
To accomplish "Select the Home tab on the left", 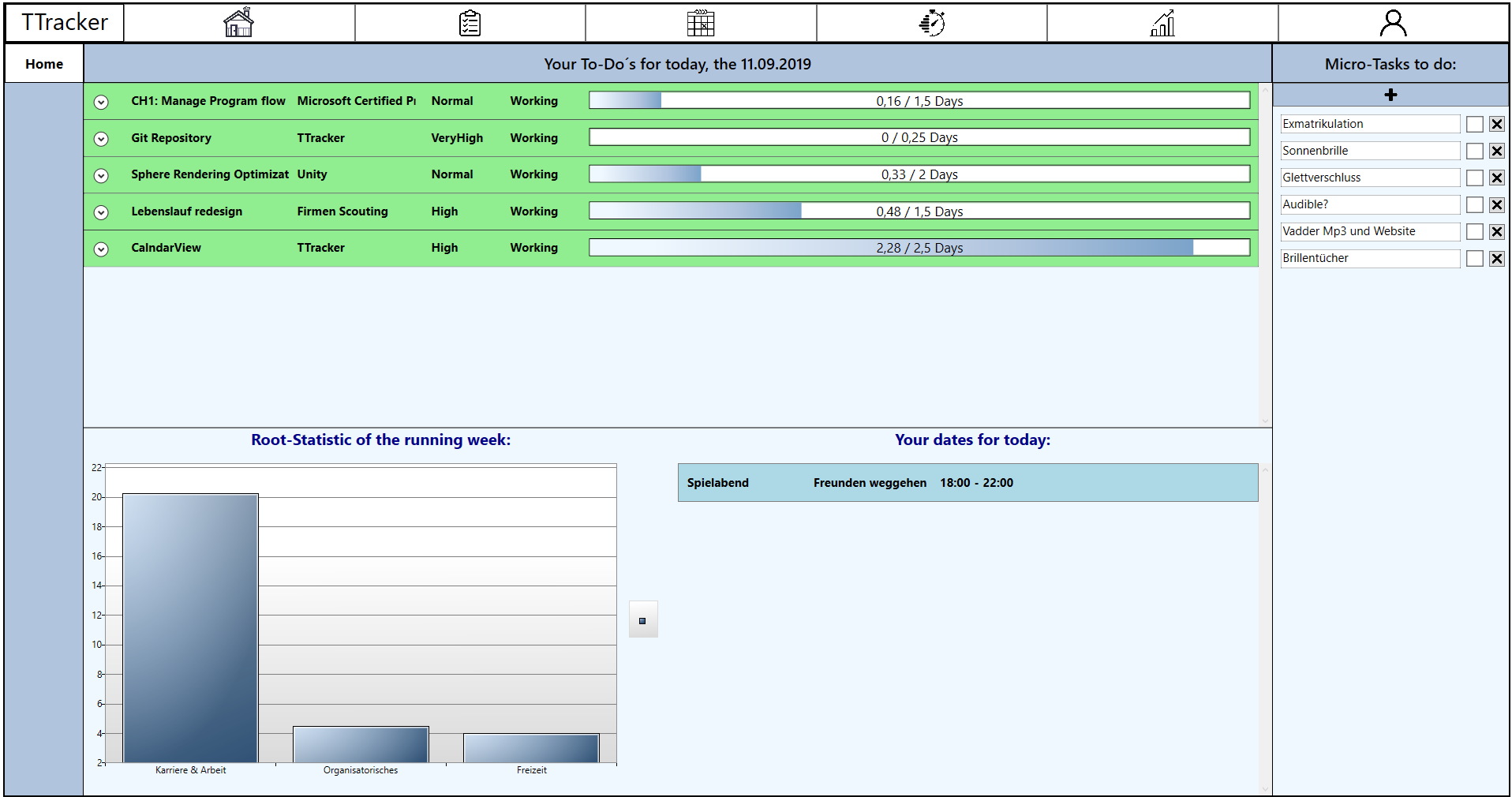I will tap(44, 64).
